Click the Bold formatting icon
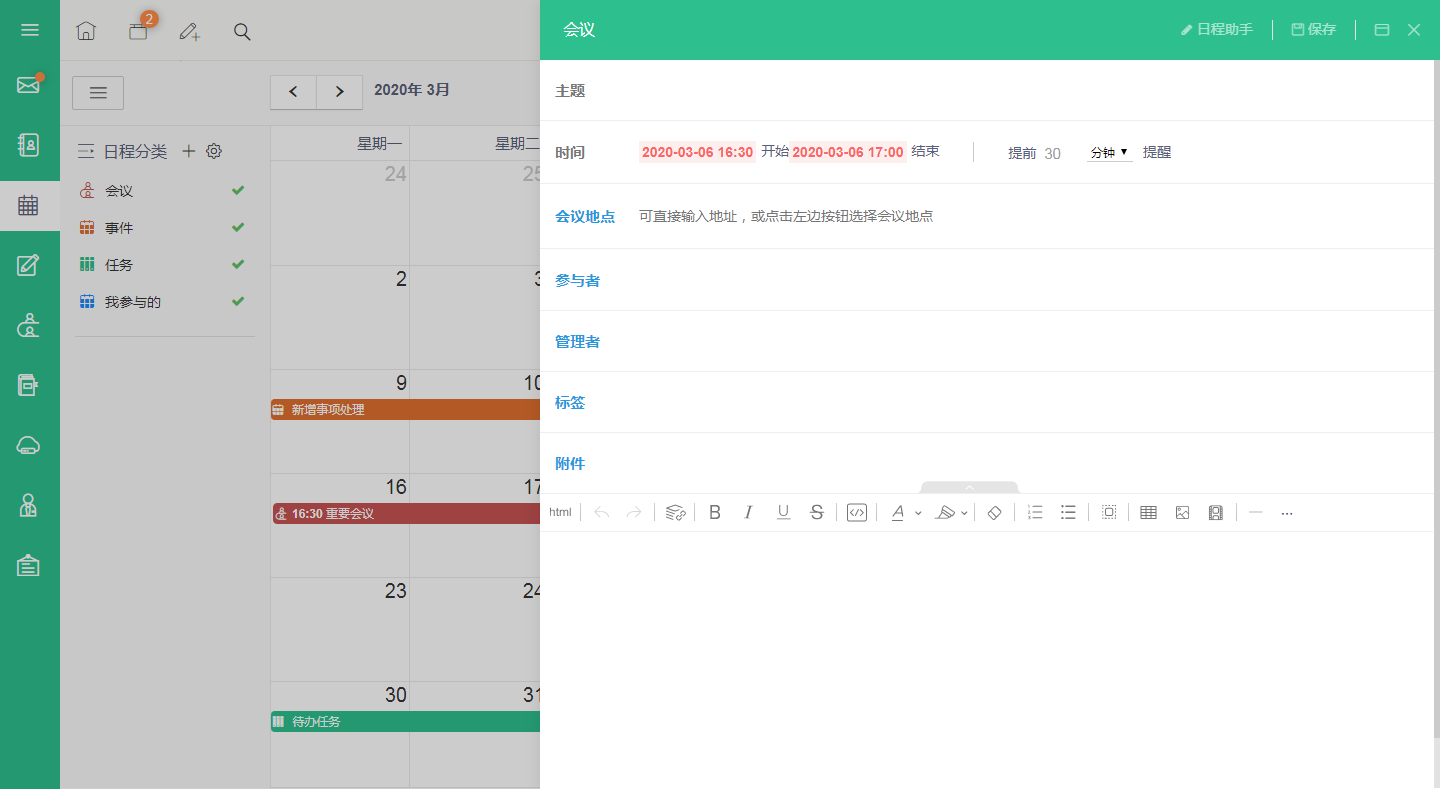The image size is (1440, 789). click(x=715, y=512)
